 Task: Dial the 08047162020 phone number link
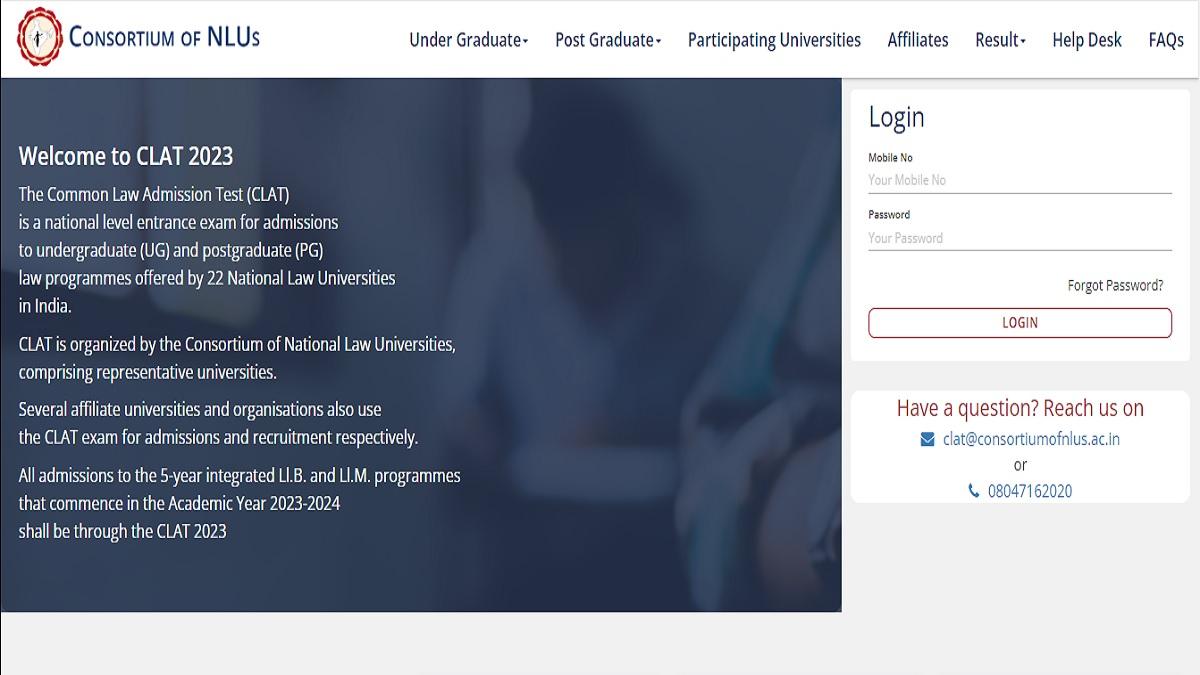tap(1029, 490)
